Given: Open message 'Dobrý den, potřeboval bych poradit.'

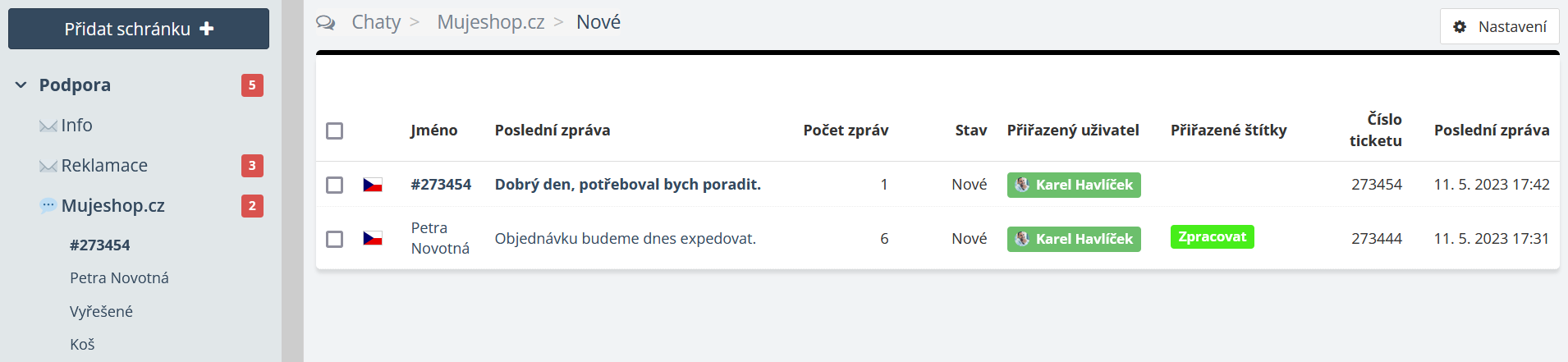Looking at the screenshot, I should (x=627, y=185).
